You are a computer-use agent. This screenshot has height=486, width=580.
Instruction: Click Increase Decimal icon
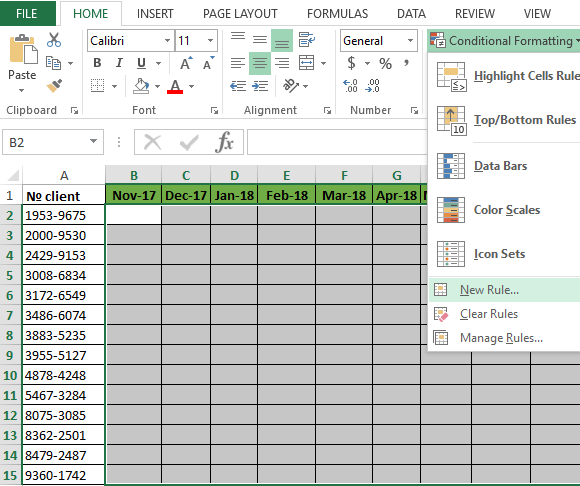point(350,86)
